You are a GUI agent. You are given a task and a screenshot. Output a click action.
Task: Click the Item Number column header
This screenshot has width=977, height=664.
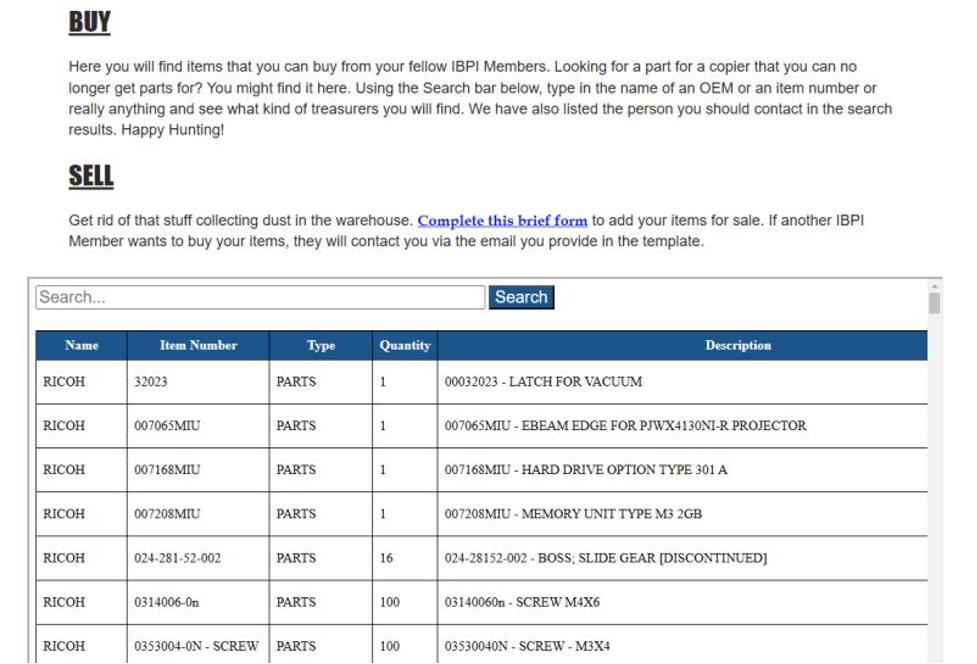(198, 345)
